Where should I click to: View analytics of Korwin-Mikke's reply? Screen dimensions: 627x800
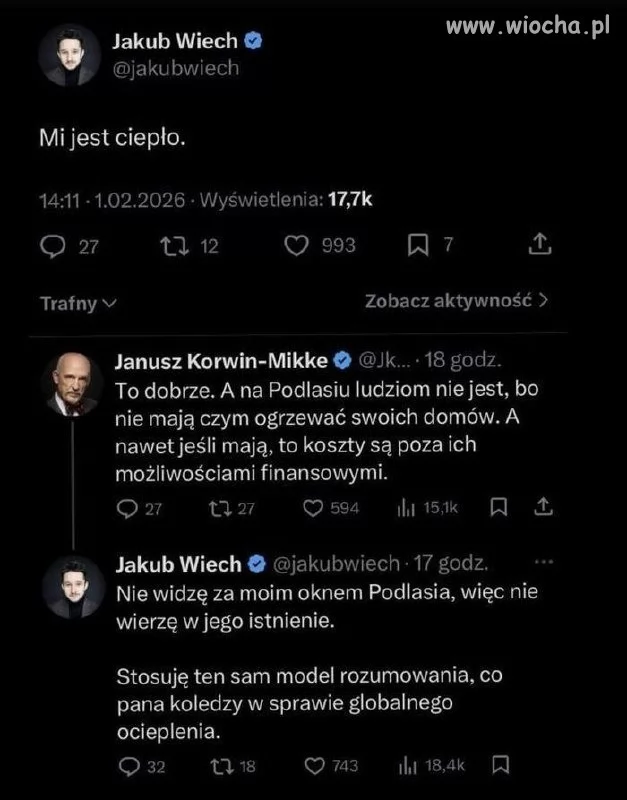(x=407, y=508)
